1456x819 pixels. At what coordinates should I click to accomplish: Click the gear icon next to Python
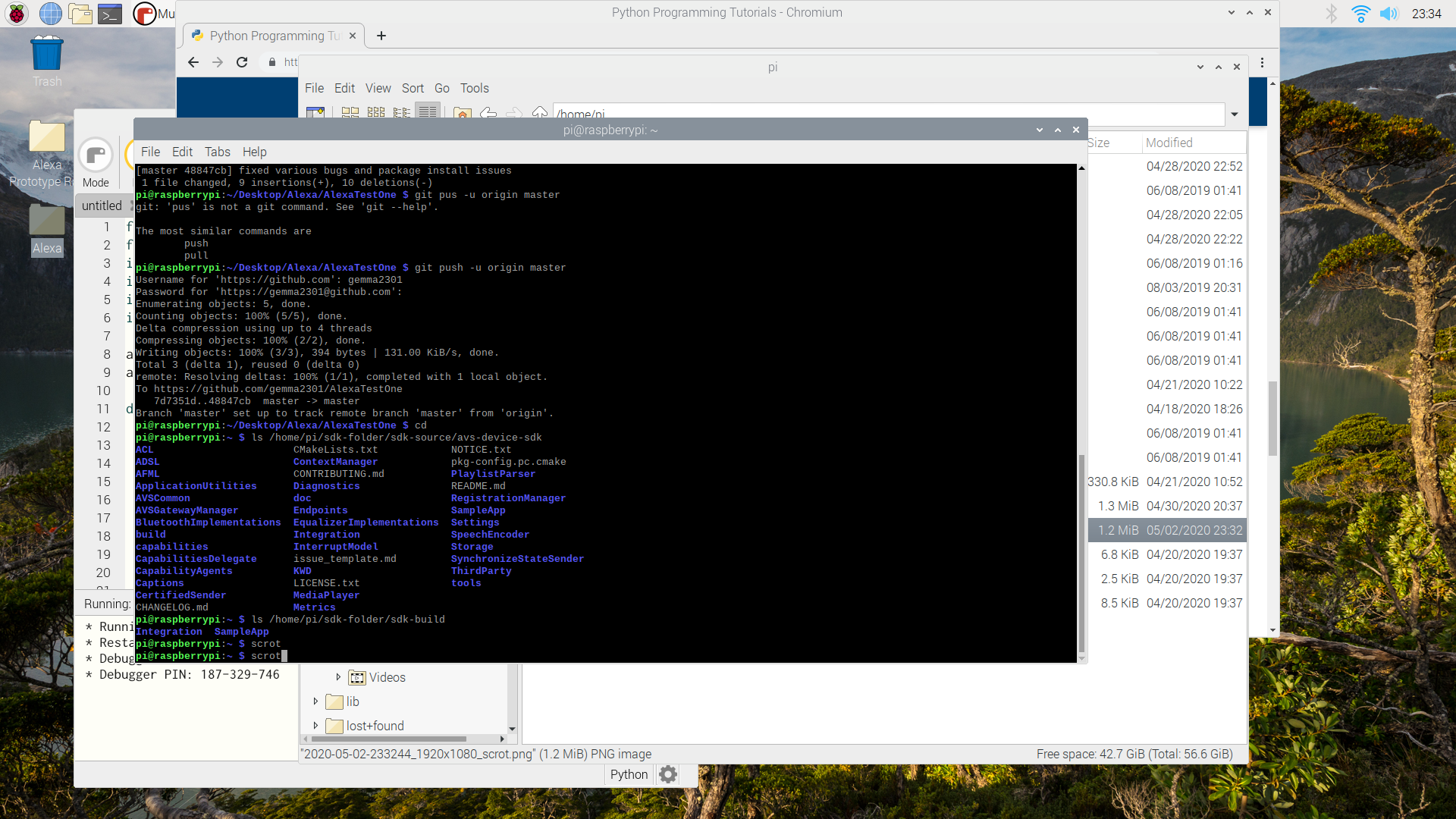[x=667, y=774]
